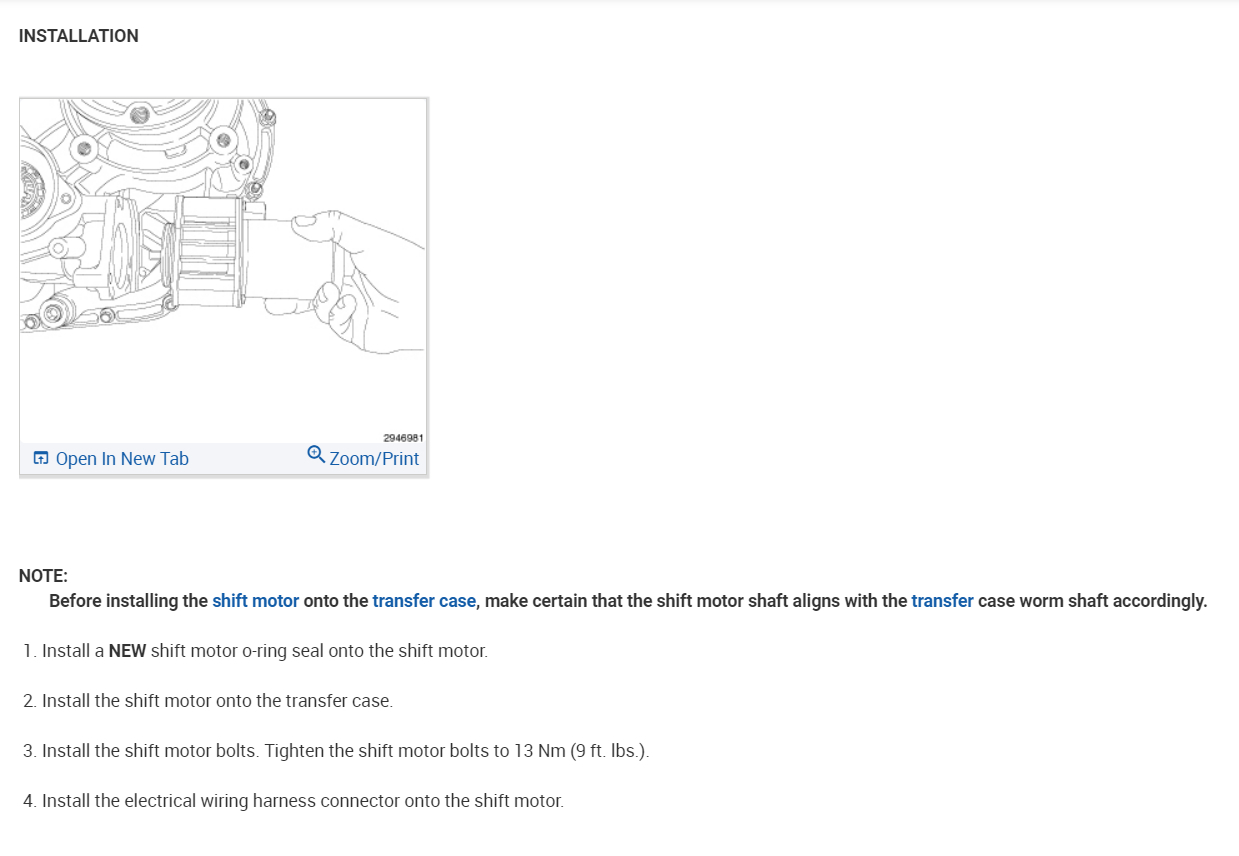This screenshot has height=856, width=1239.
Task: Click the 'transfer' link before 'case worm shaft'
Action: 942,601
